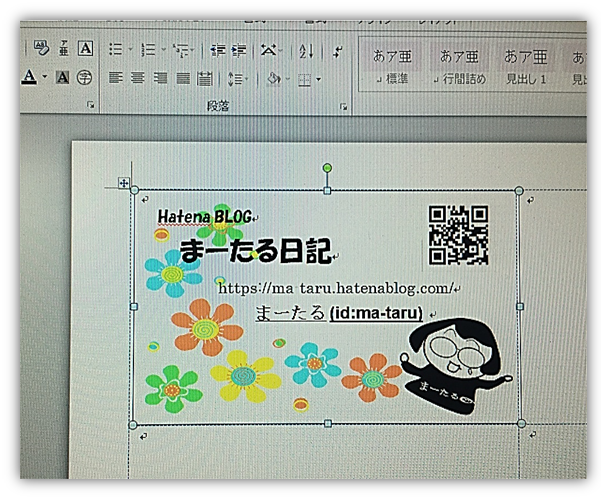The height and width of the screenshot is (504, 601).
Task: Open numbering style dropdown
Action: click(164, 49)
